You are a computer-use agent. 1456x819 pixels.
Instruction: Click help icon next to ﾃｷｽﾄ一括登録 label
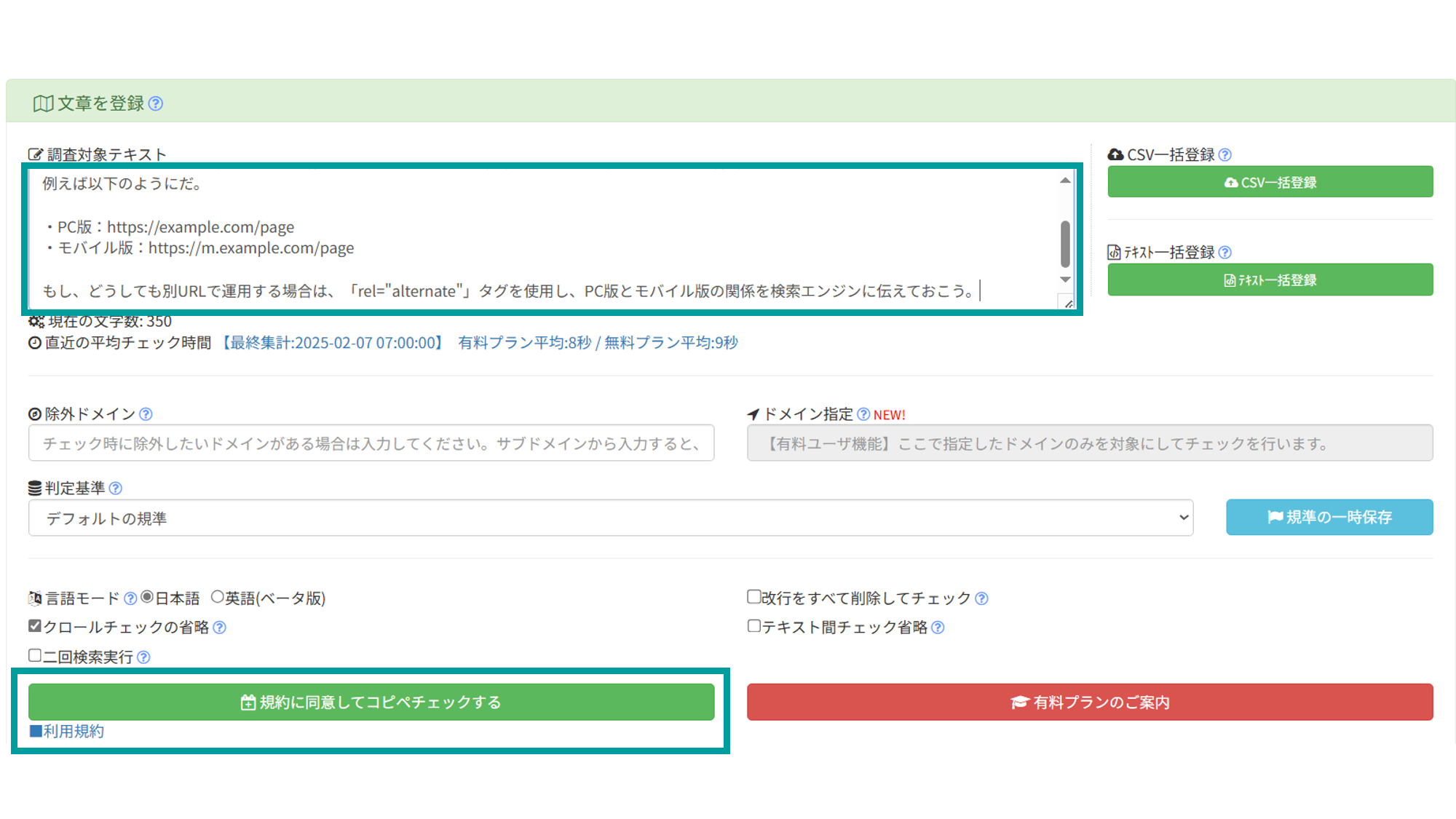click(x=1224, y=253)
